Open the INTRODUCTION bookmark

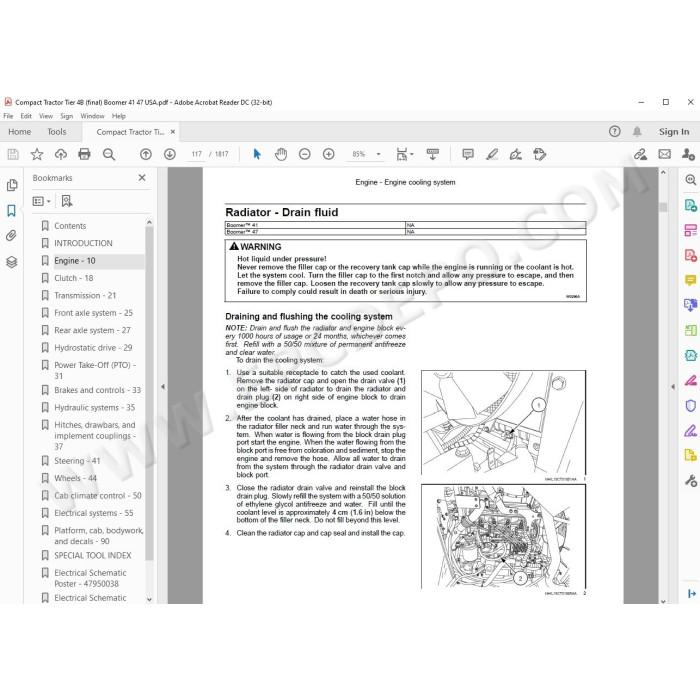point(83,243)
